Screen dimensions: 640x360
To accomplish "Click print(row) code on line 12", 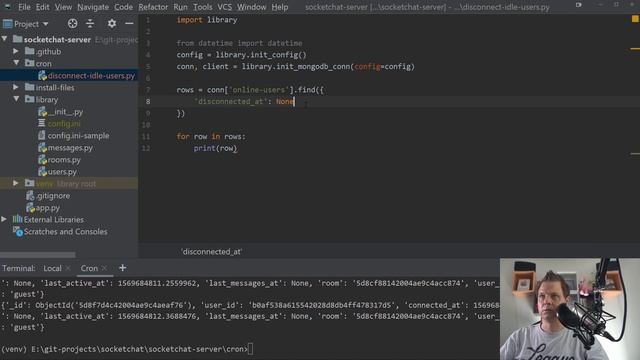I will point(216,148).
